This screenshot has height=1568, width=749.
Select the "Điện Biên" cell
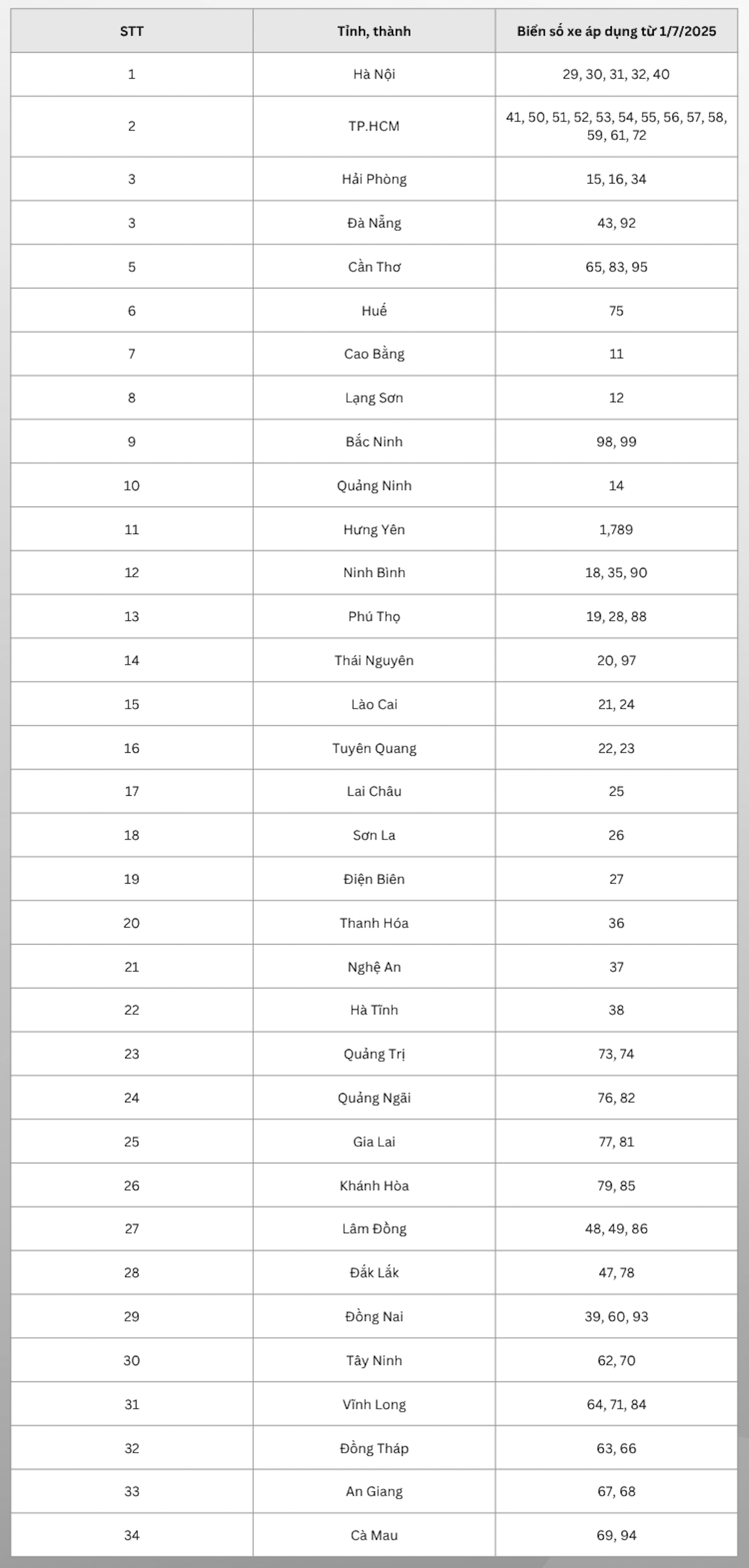click(374, 878)
